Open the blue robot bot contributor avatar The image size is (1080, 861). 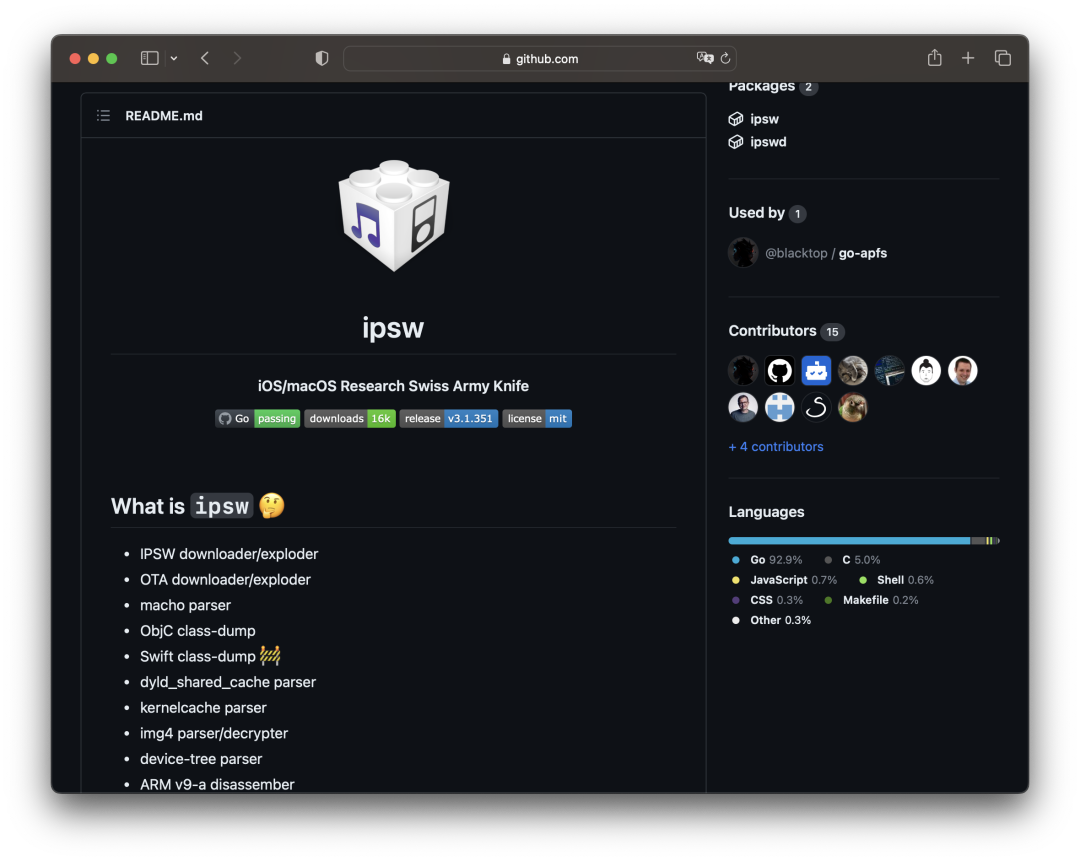[x=816, y=371]
